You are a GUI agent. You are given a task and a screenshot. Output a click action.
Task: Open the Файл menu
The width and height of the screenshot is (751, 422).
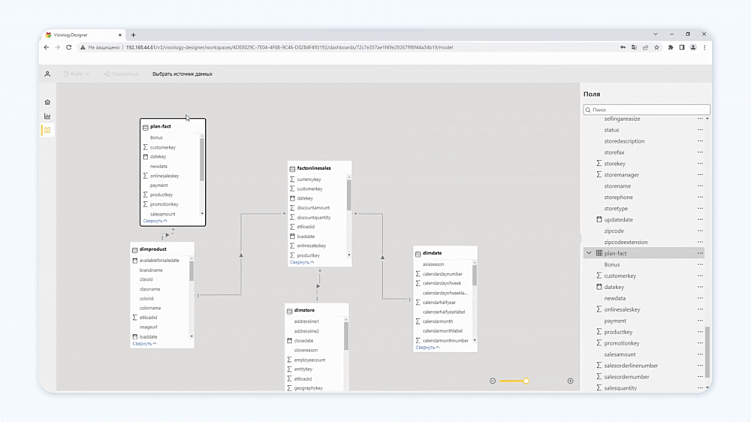(x=76, y=74)
